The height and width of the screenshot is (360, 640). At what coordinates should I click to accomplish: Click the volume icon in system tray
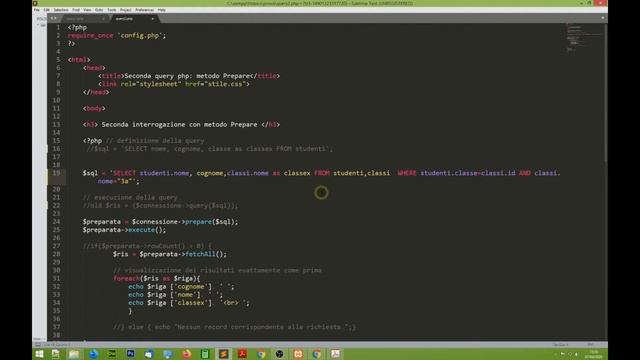point(576,354)
